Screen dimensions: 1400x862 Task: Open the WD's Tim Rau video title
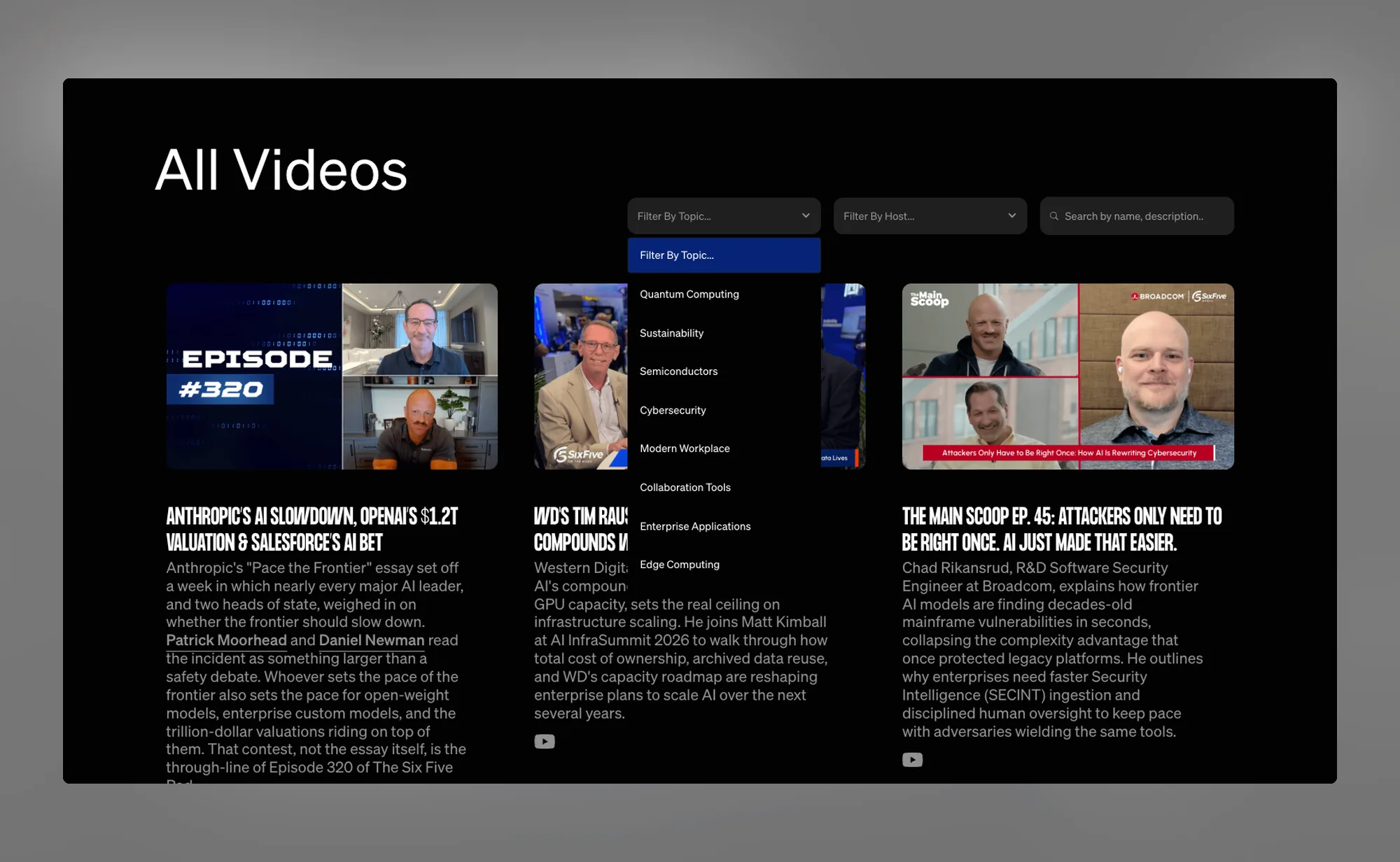[x=581, y=529]
